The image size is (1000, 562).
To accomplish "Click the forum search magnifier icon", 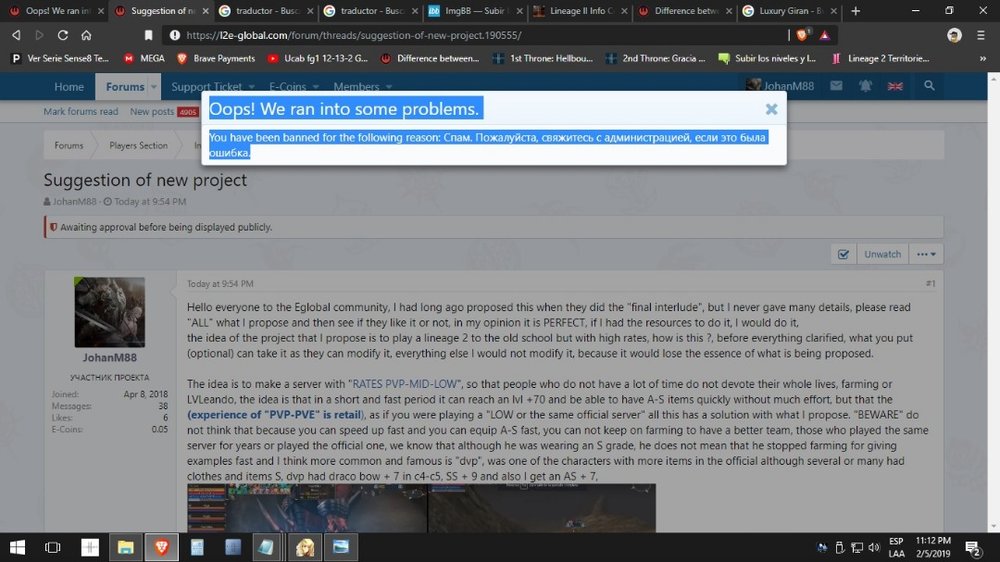I will coord(930,87).
